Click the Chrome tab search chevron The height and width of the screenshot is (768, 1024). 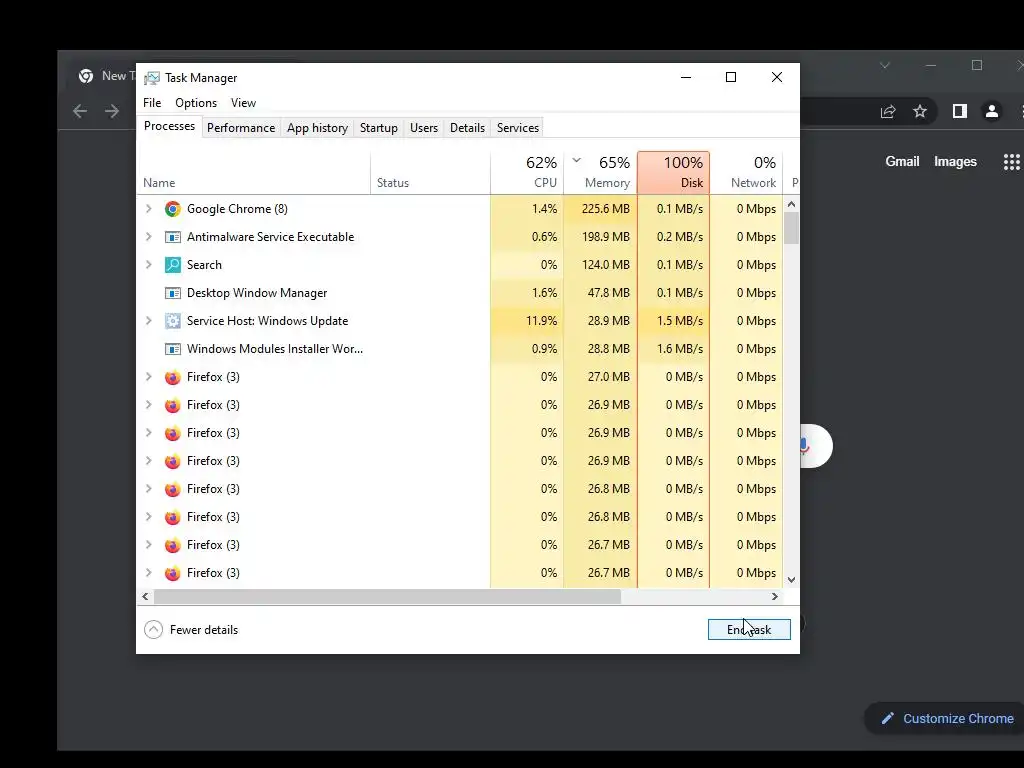click(885, 65)
